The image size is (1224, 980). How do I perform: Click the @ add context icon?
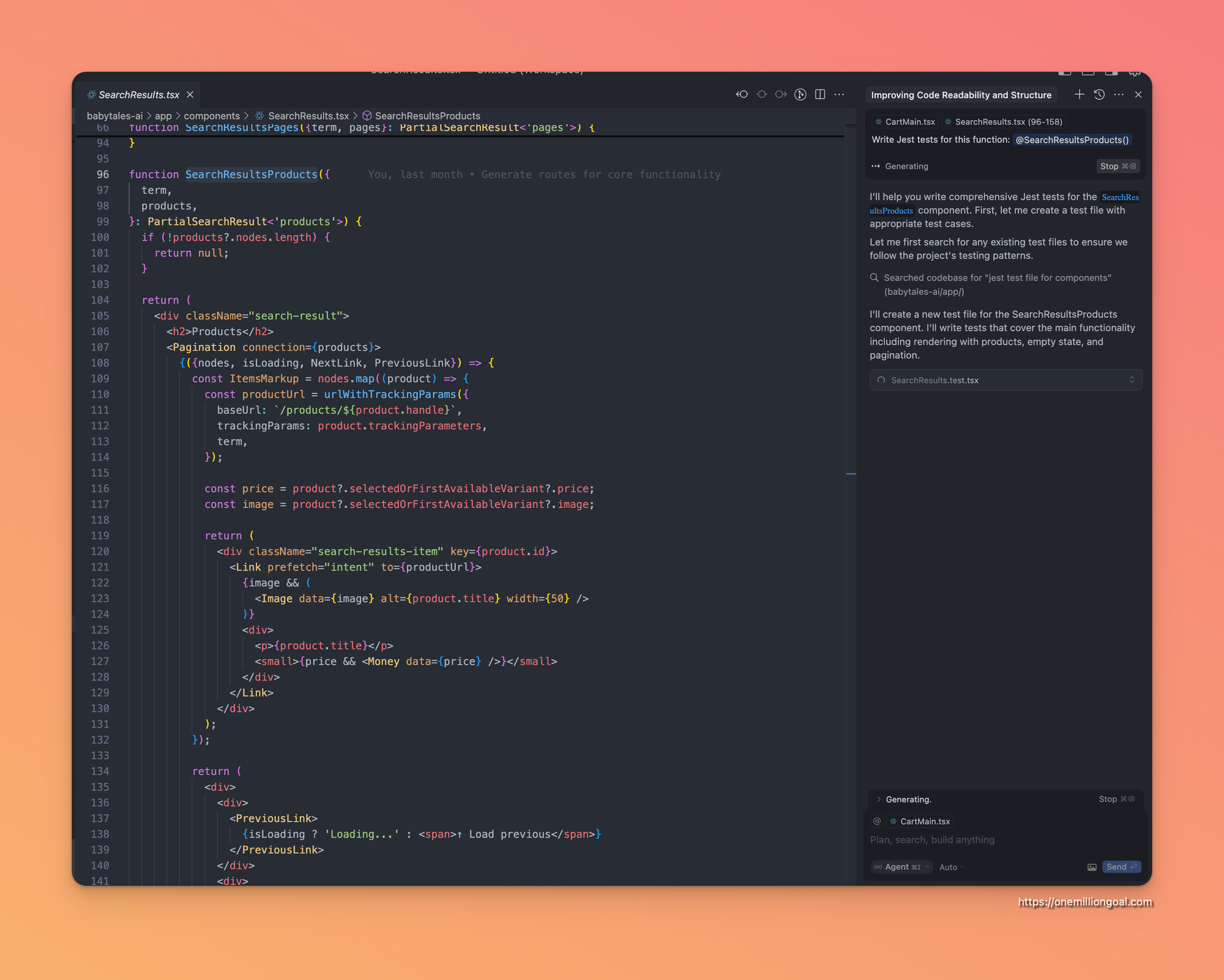point(877,821)
